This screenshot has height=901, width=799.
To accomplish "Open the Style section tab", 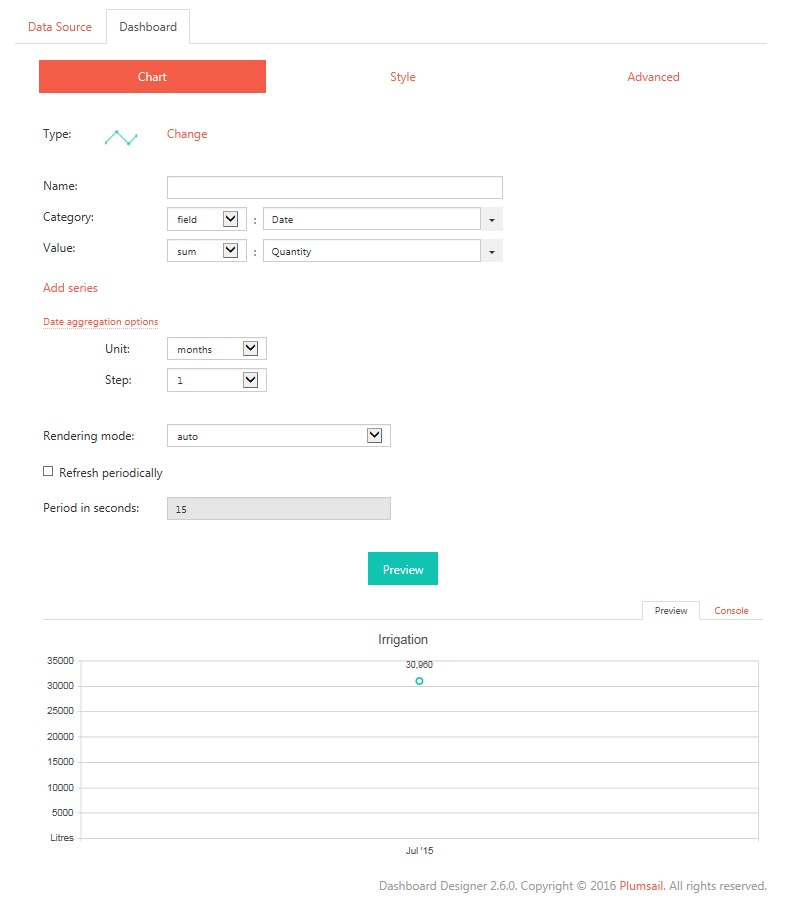I will tap(402, 77).
